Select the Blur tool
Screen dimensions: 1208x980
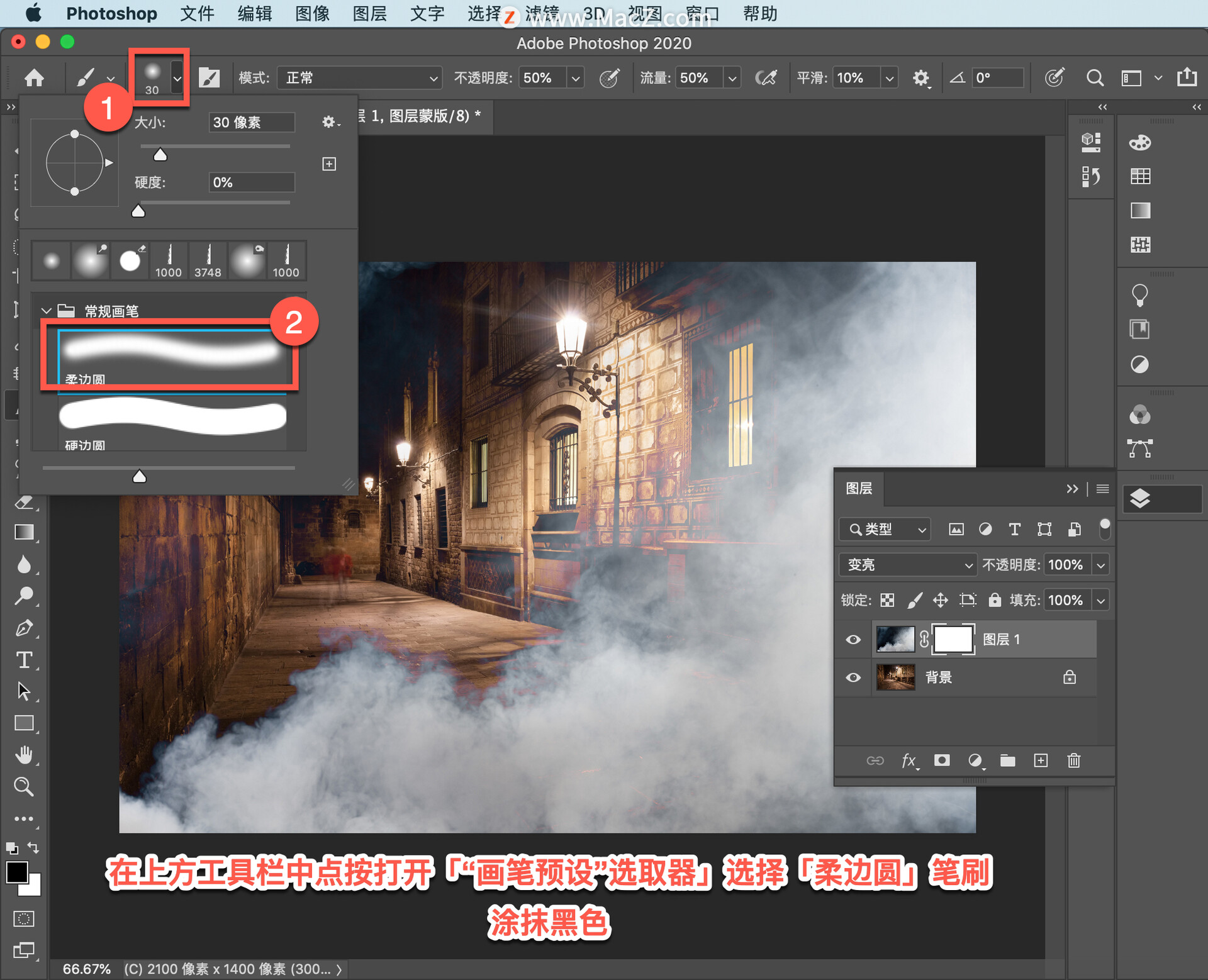pos(24,564)
